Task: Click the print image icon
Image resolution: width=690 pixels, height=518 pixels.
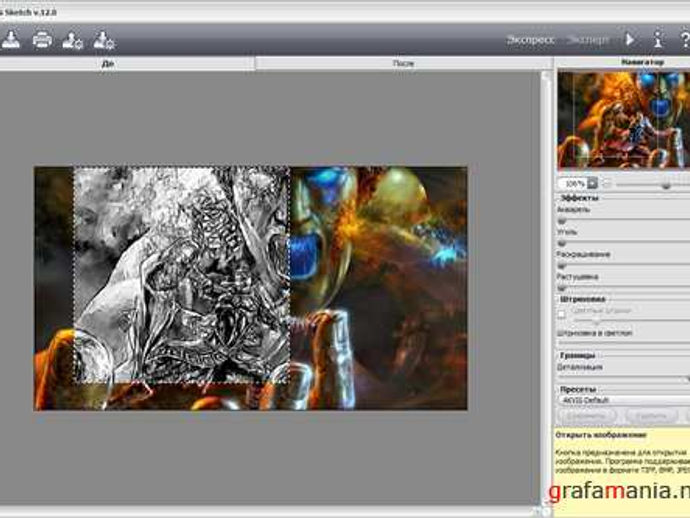Action: tap(42, 40)
